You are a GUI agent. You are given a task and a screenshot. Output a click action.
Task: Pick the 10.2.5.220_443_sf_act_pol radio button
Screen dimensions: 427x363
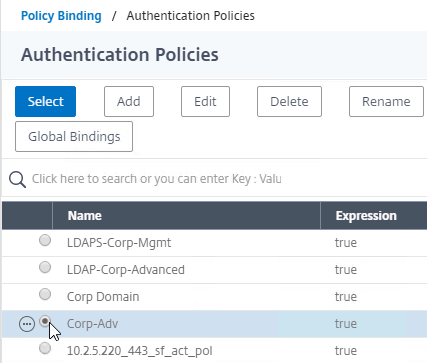tap(45, 348)
